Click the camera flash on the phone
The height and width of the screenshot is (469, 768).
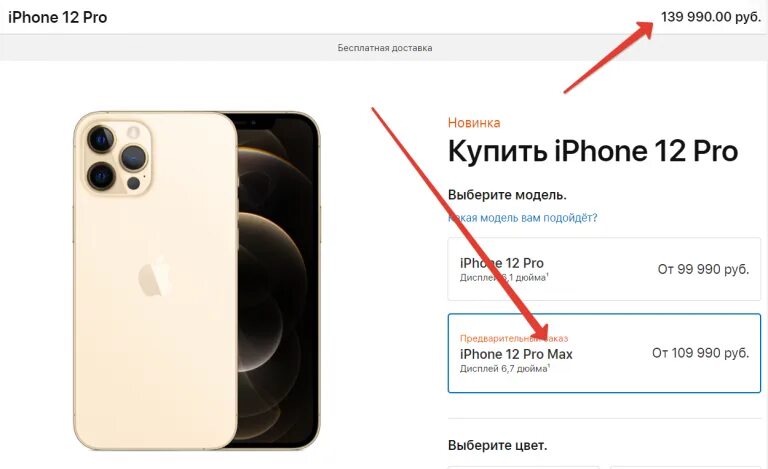(x=133, y=132)
